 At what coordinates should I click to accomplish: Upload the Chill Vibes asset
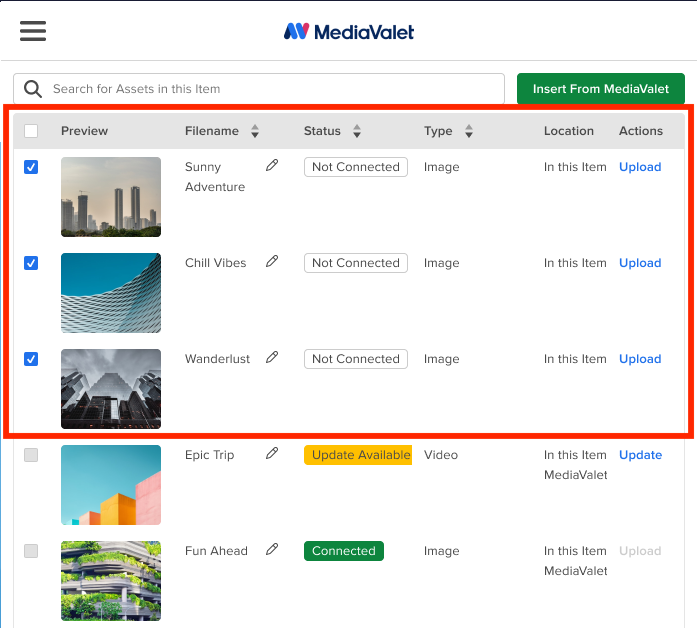click(x=640, y=263)
